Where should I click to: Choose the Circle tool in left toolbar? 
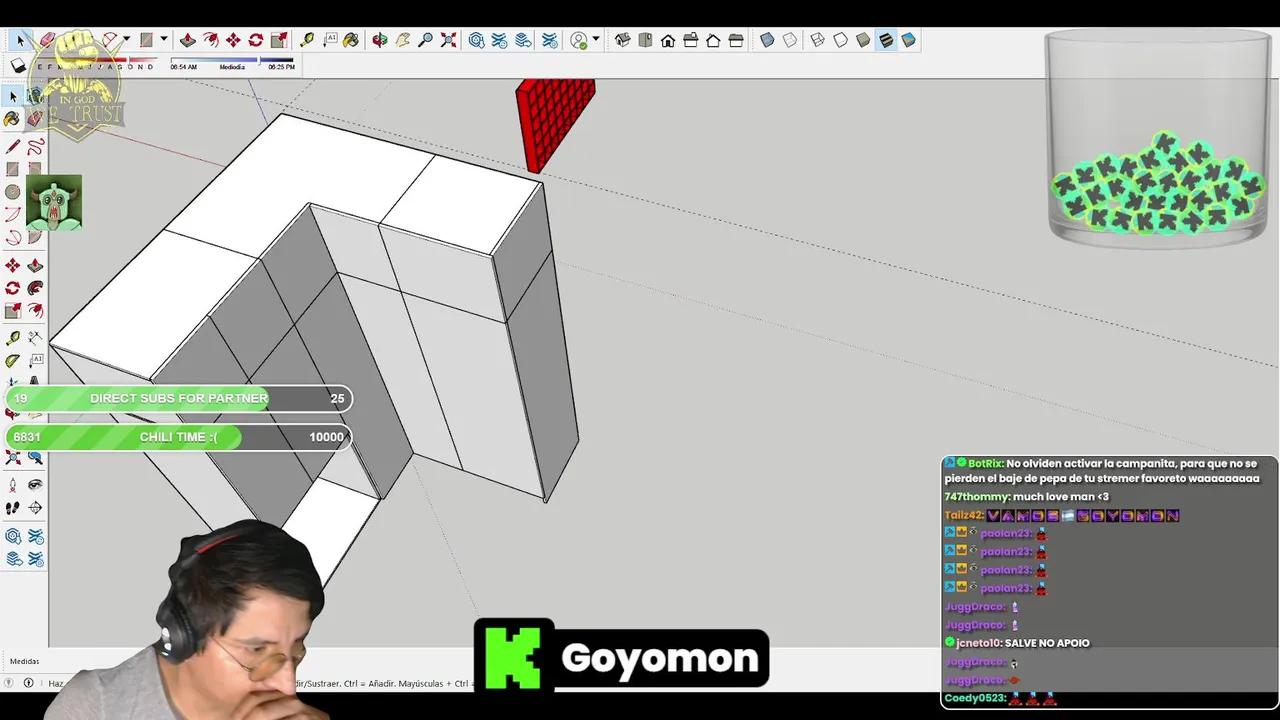pos(13,191)
